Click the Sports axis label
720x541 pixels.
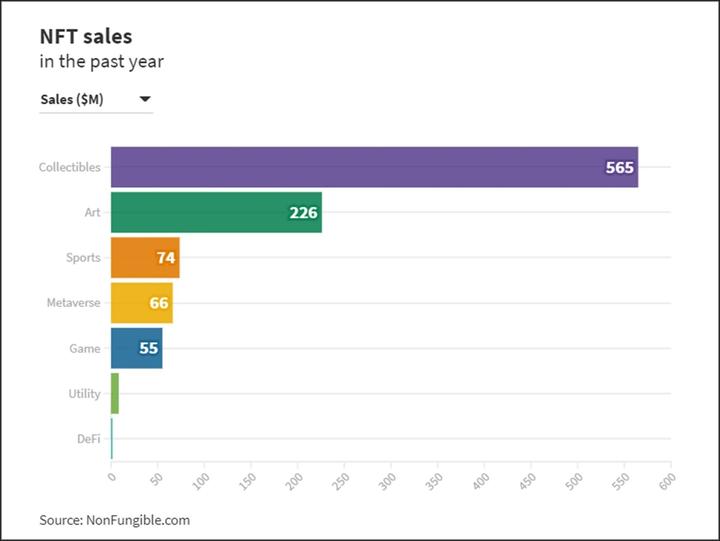(83, 258)
